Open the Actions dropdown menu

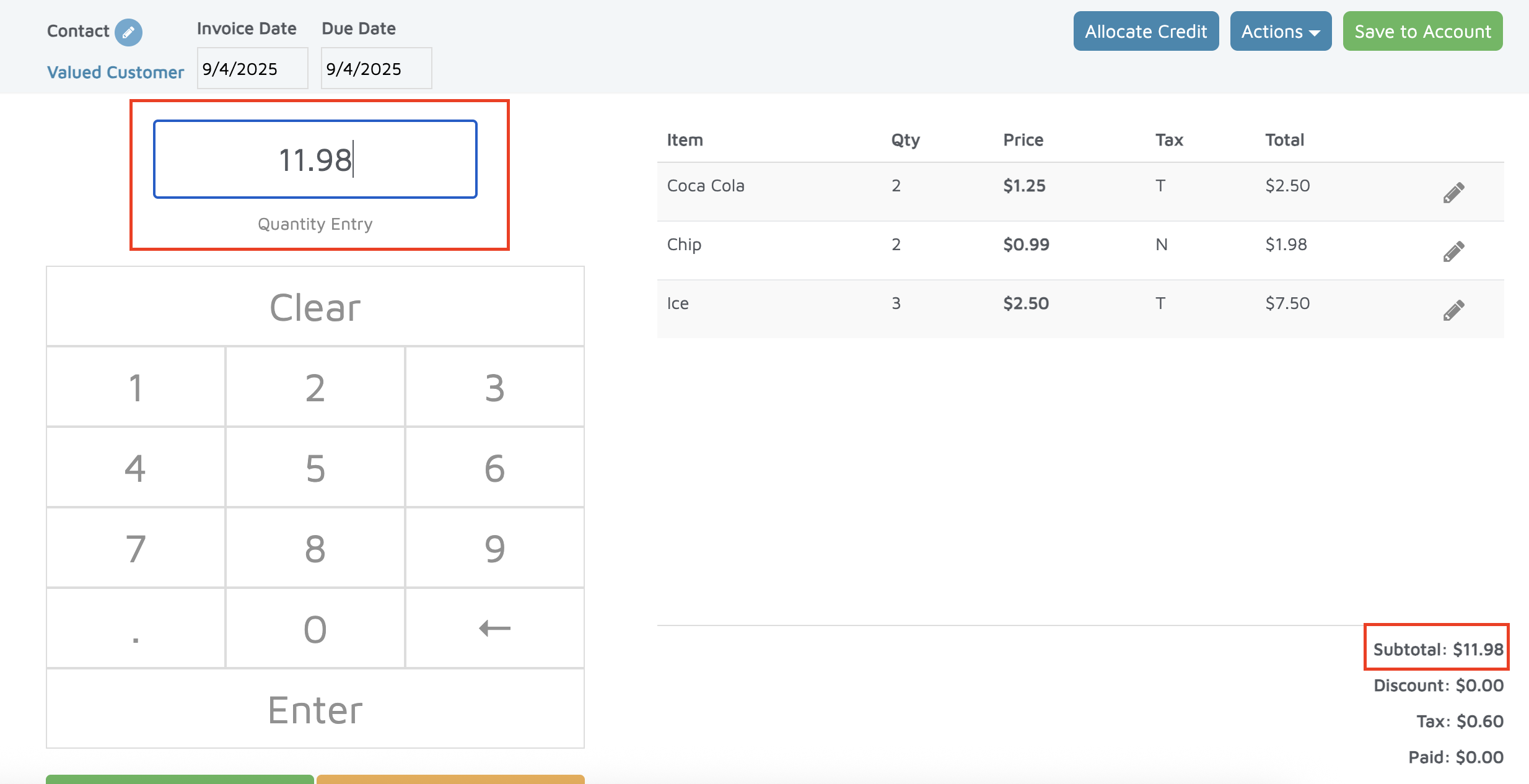(x=1280, y=32)
